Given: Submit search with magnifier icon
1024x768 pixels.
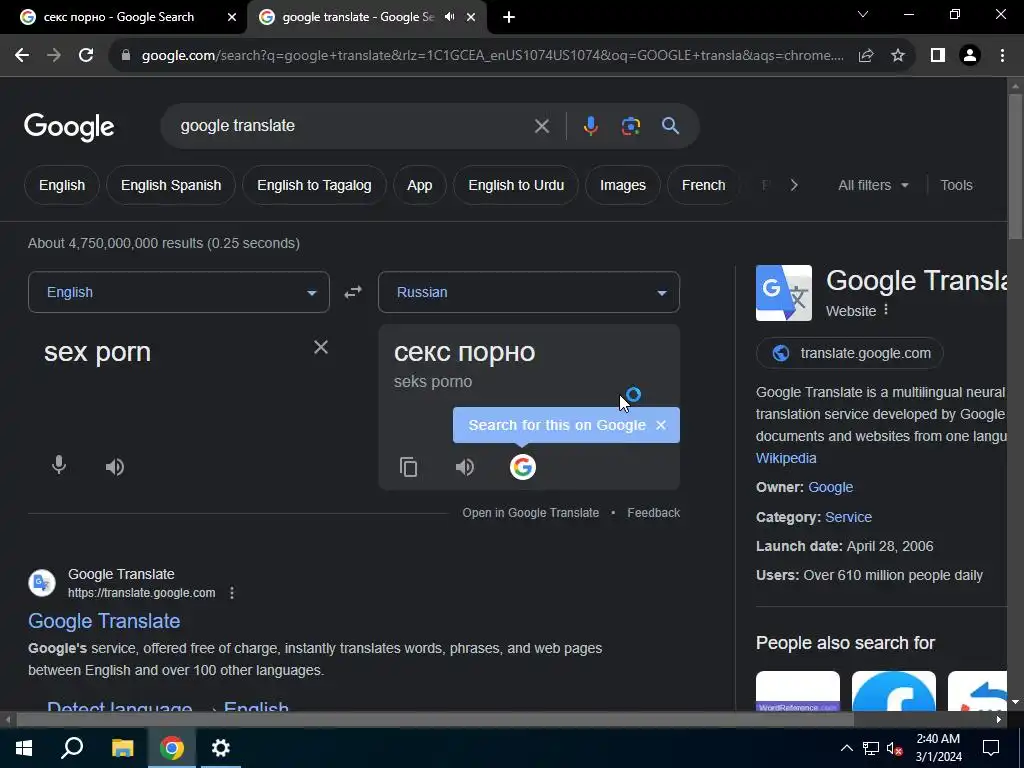Looking at the screenshot, I should 671,126.
